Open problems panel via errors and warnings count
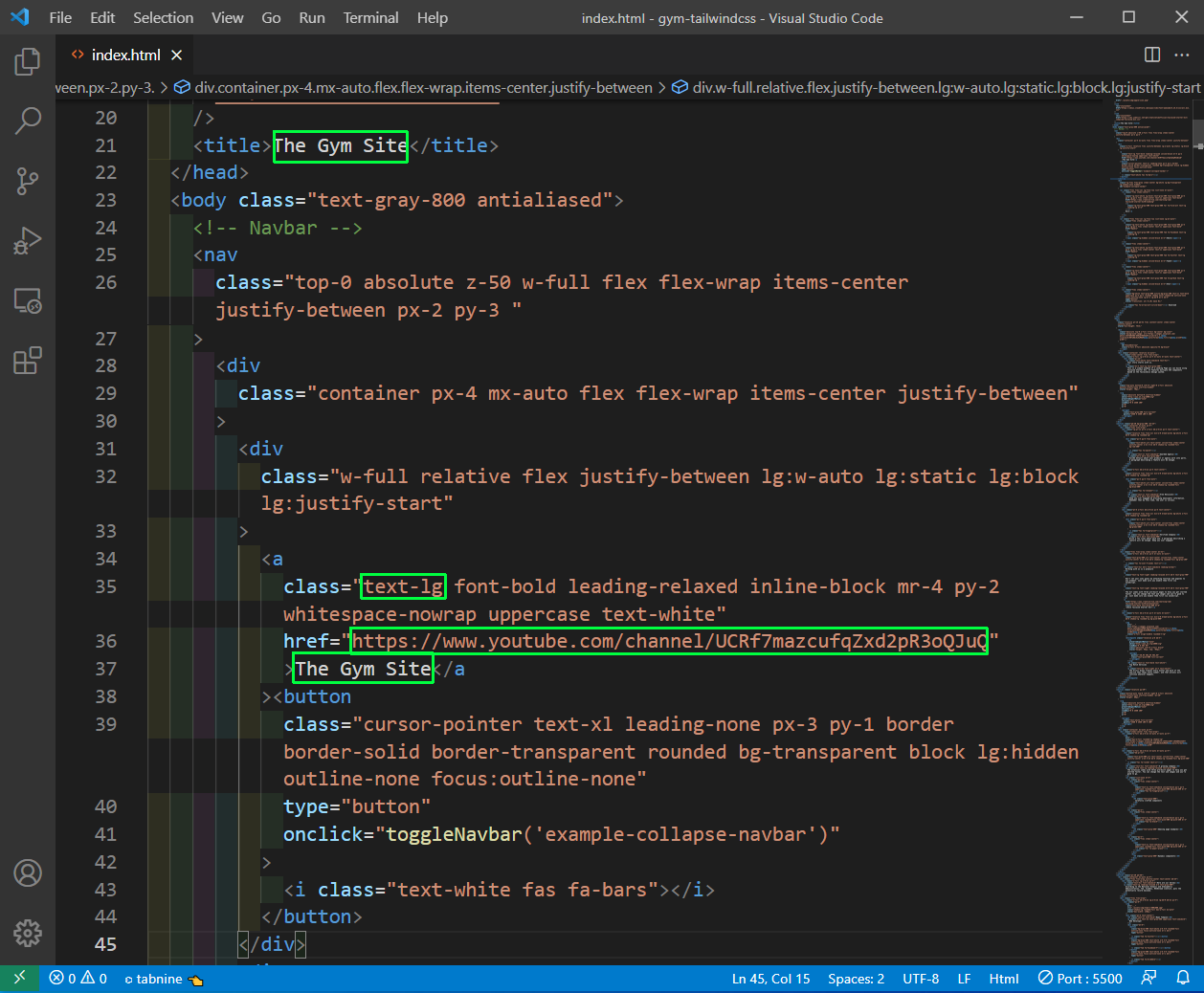 coord(78,979)
